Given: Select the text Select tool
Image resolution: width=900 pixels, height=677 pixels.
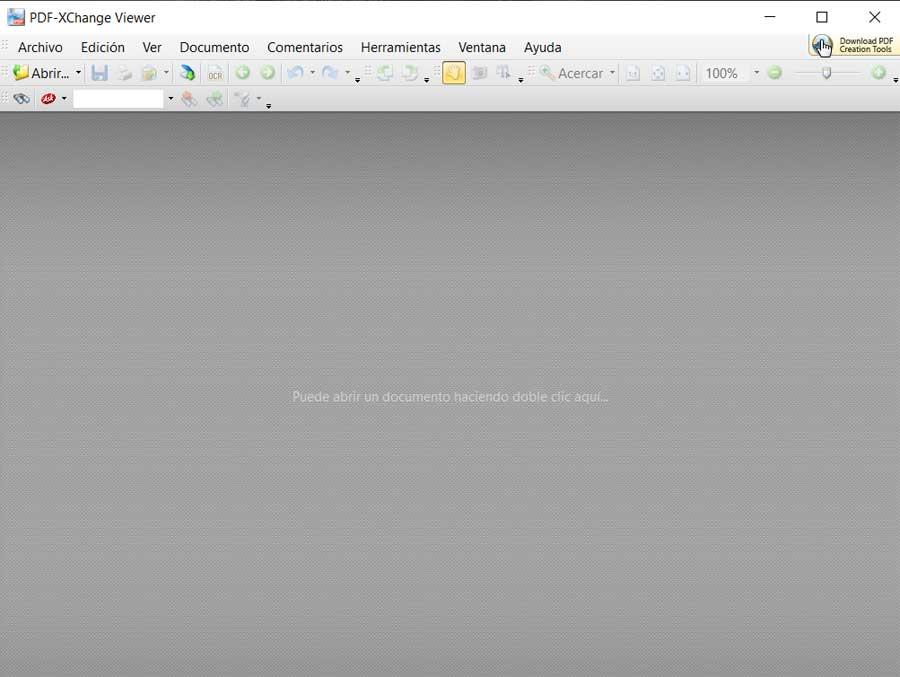Looking at the screenshot, I should (503, 73).
